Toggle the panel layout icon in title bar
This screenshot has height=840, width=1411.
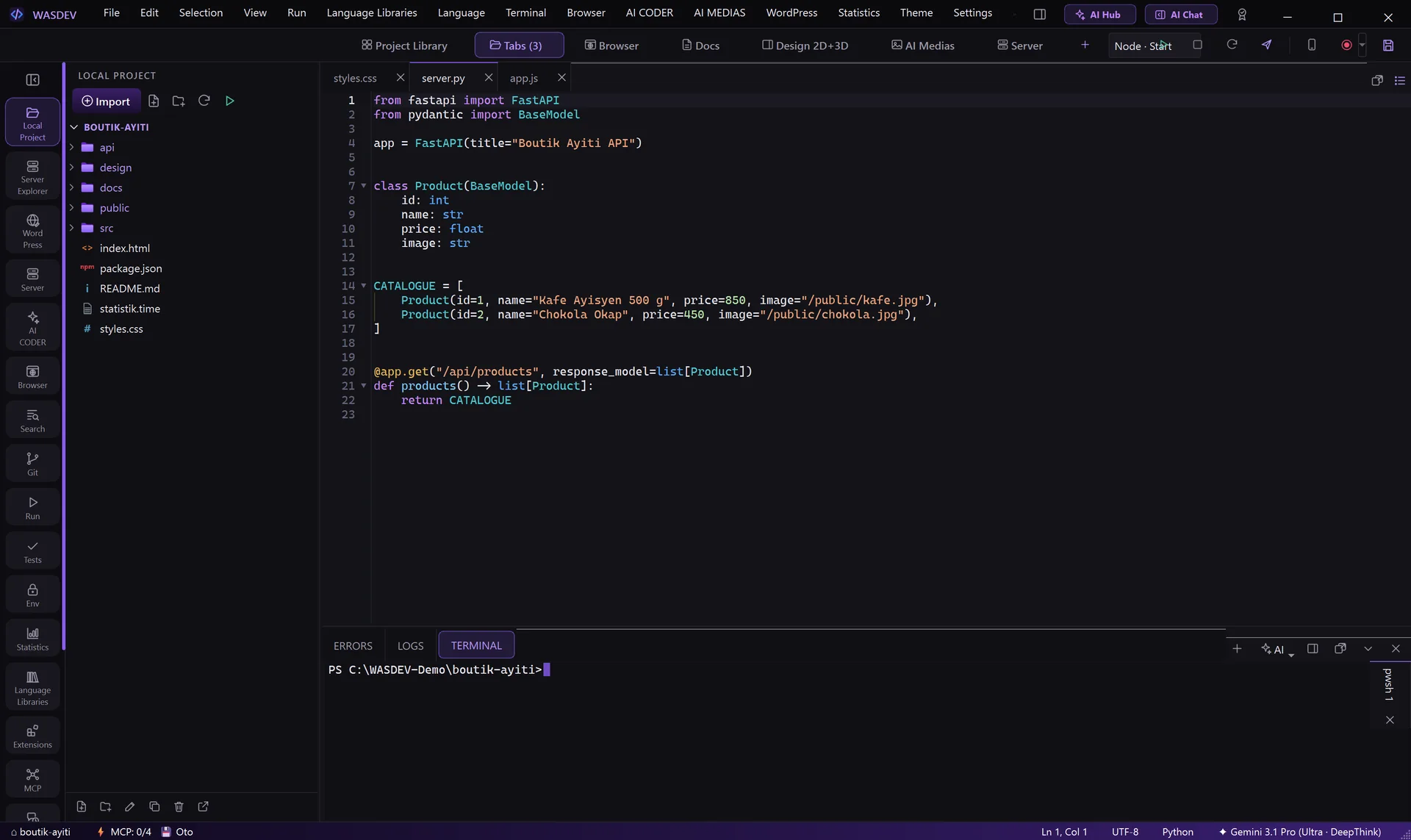tap(1039, 14)
